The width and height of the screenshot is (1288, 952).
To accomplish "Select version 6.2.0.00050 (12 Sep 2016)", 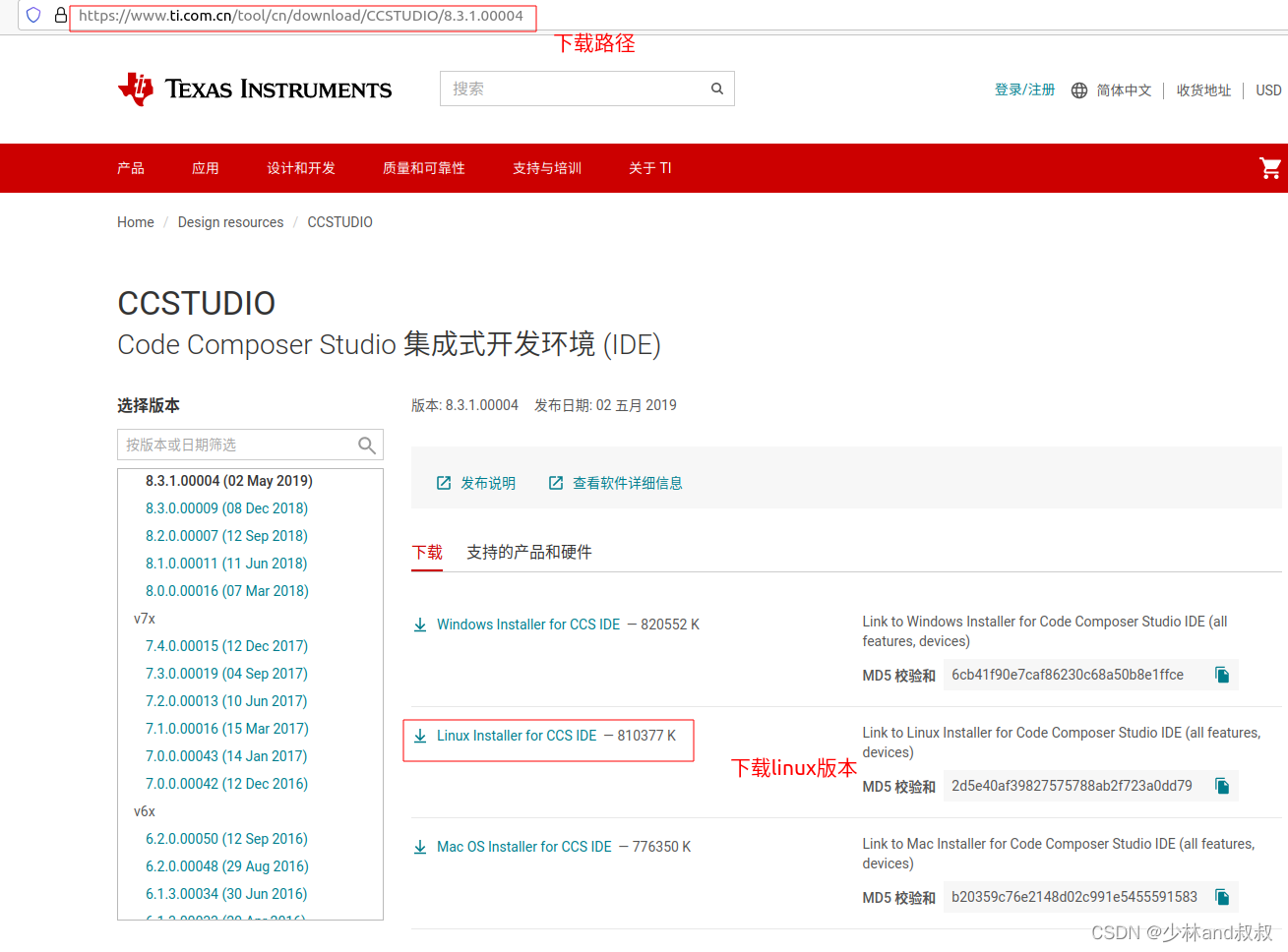I will pyautogui.click(x=227, y=839).
